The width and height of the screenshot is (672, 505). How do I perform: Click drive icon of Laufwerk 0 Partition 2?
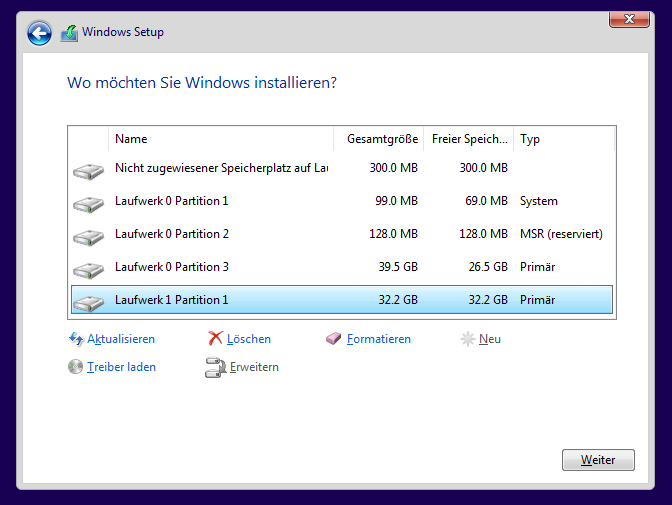(x=88, y=237)
